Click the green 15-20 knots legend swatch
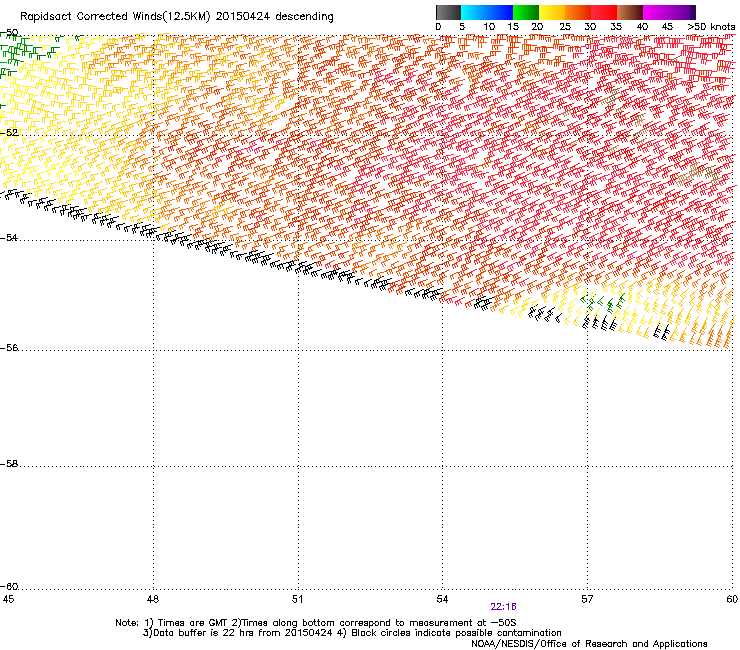Image resolution: width=740 pixels, height=650 pixels. 526,12
